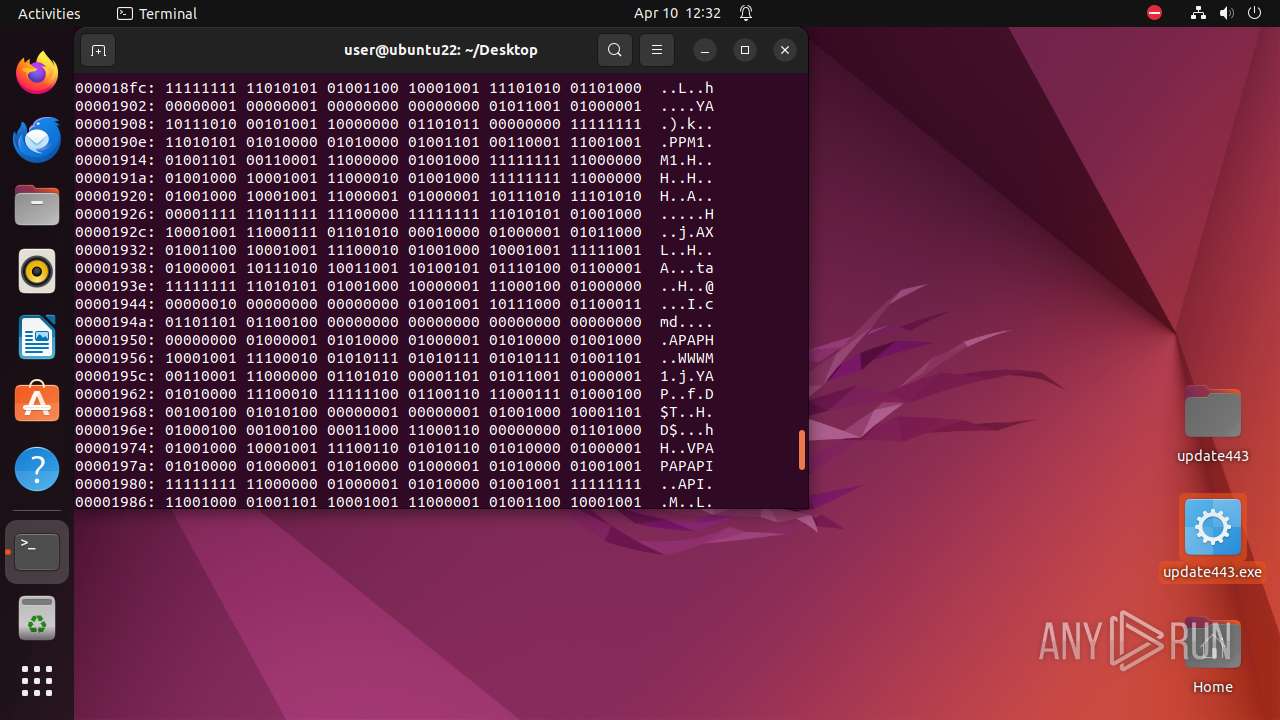Search in terminal output
This screenshot has height=720, width=1280.
coord(615,50)
